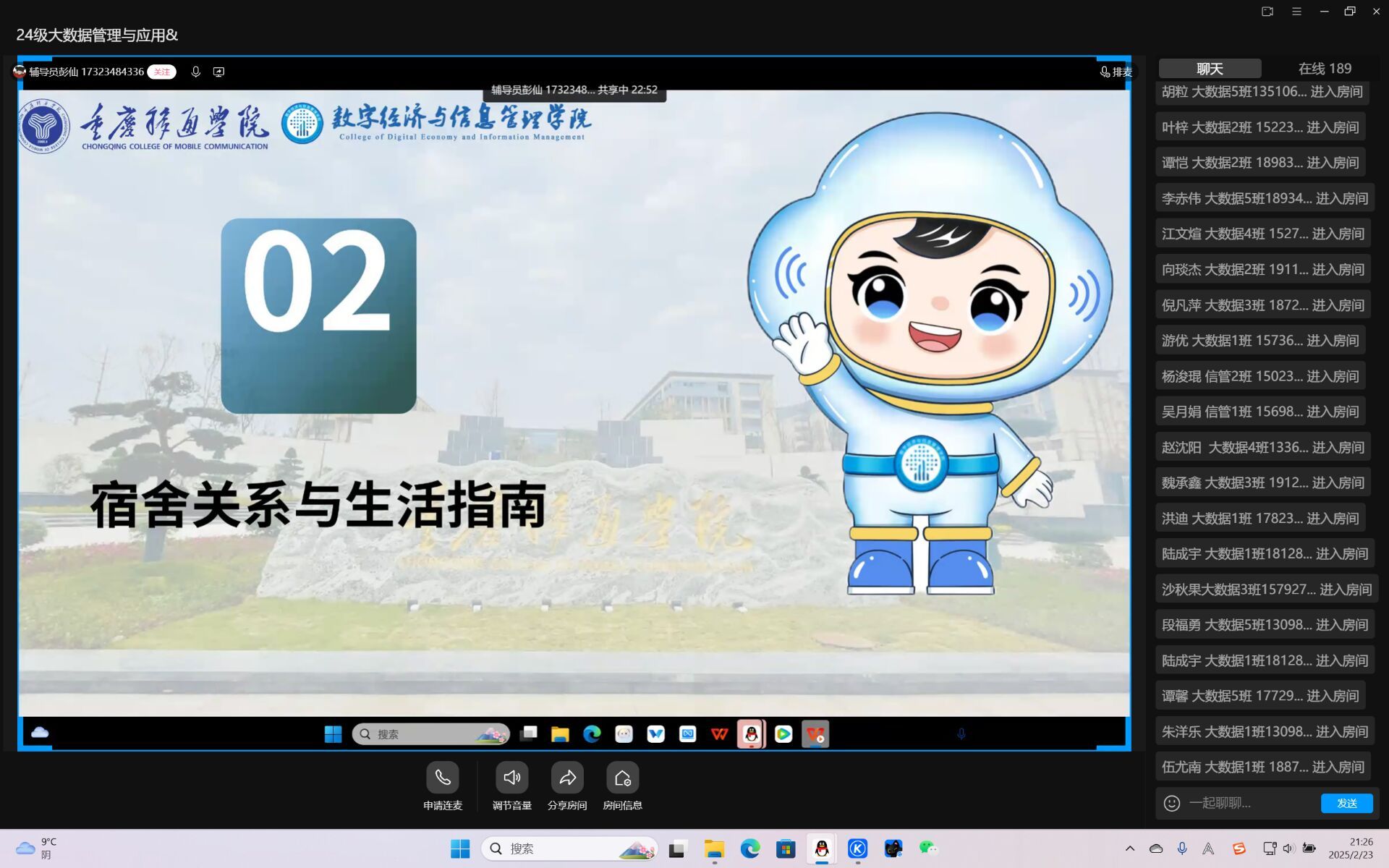Open 房间信息 room info icon
Screen dimensions: 1389x868
click(x=622, y=778)
